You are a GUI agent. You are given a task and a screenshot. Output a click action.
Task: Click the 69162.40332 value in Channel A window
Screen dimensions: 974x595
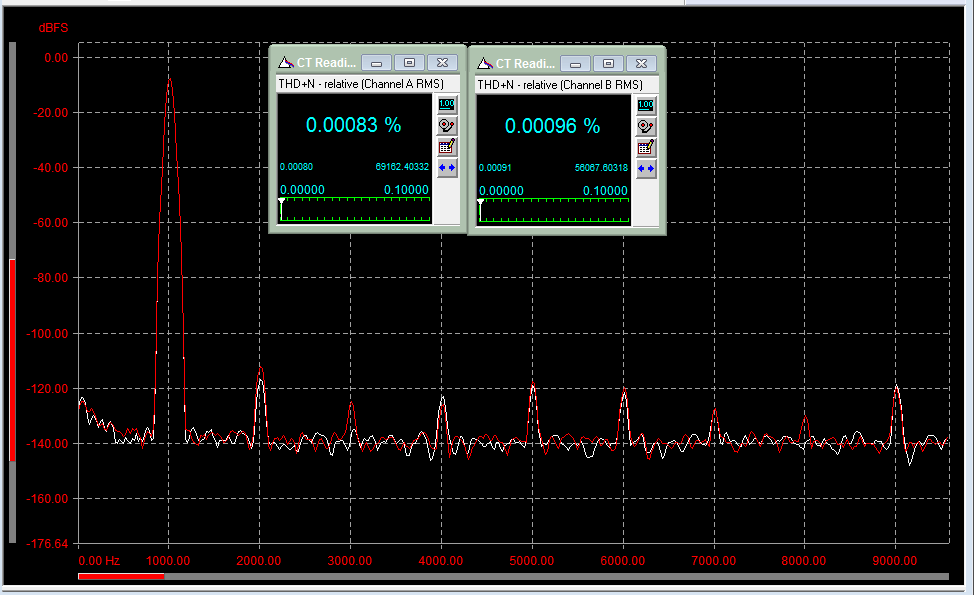point(402,166)
